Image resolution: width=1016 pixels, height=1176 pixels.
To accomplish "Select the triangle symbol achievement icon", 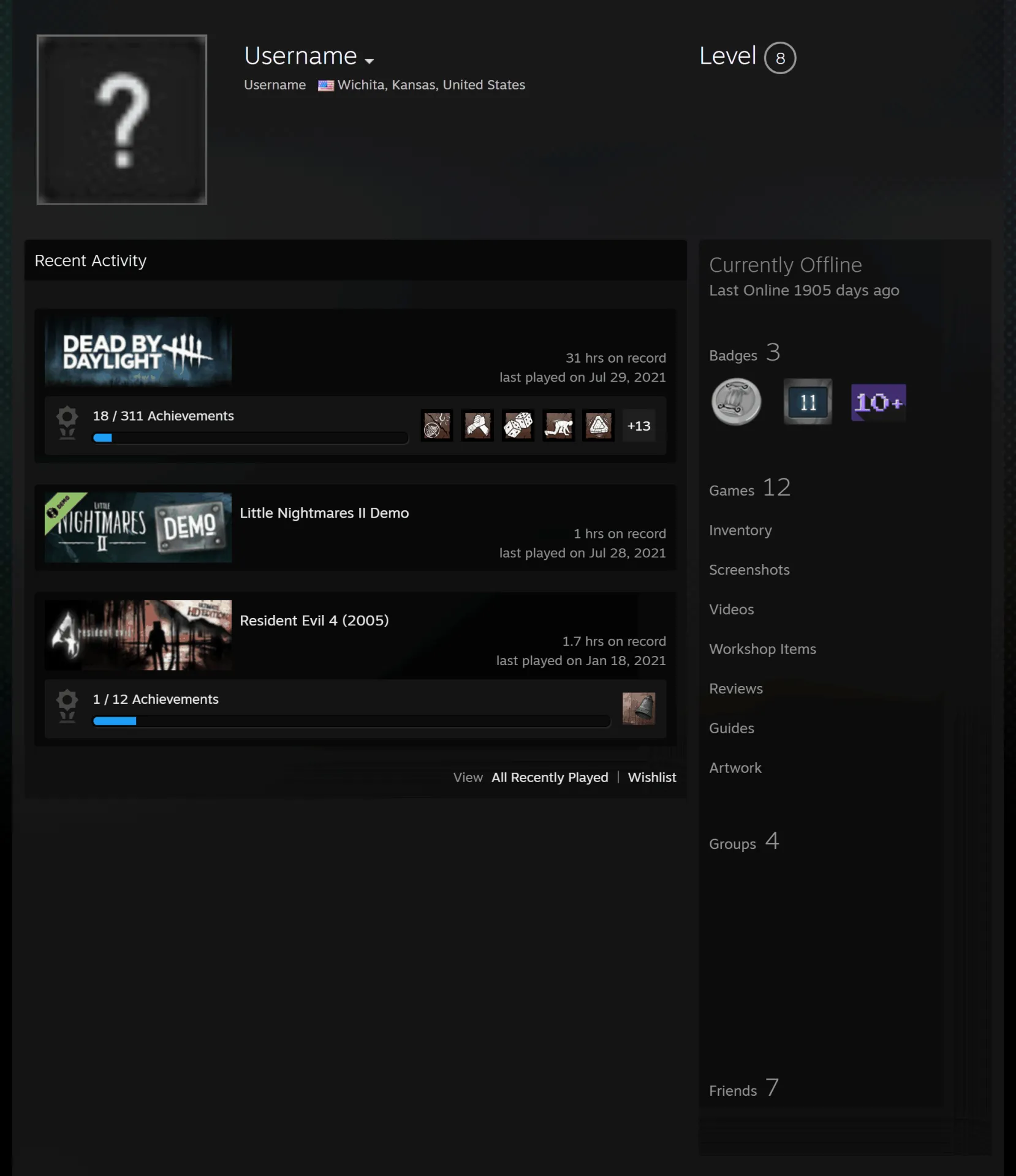I will pos(599,426).
